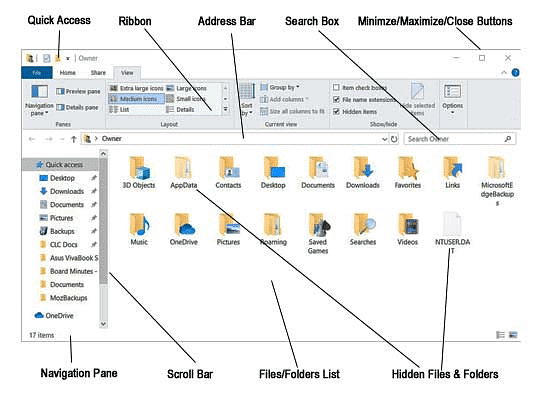Collapse the ribbon with the chevron
The height and width of the screenshot is (395, 544).
click(504, 72)
